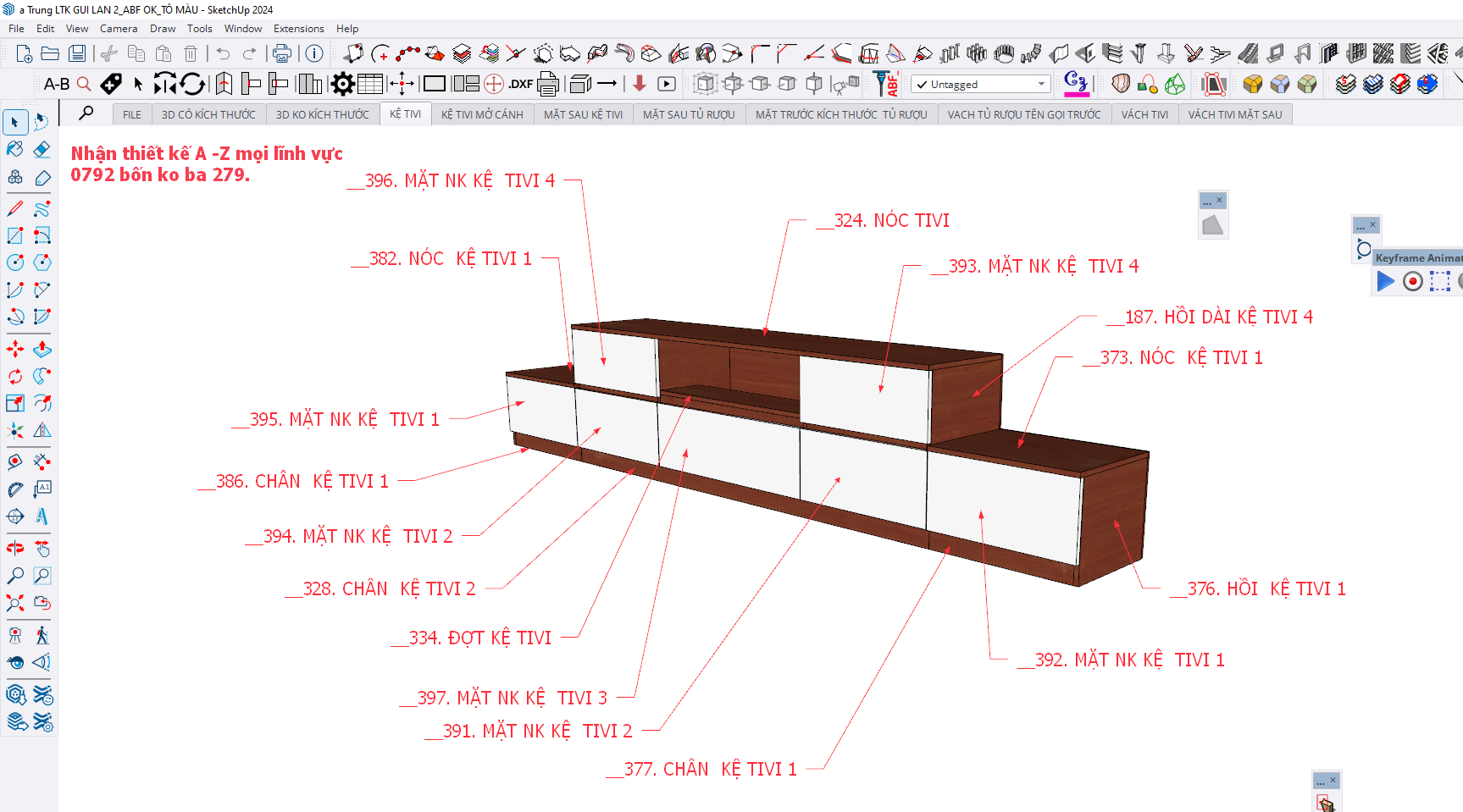Open the Camera menu

click(x=119, y=29)
